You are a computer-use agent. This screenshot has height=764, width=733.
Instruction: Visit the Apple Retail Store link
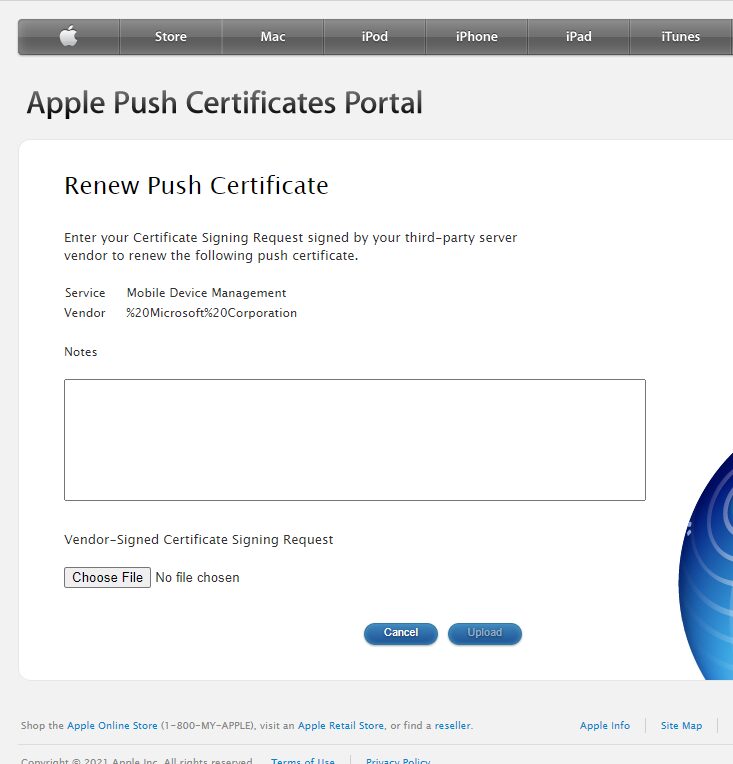tap(340, 726)
